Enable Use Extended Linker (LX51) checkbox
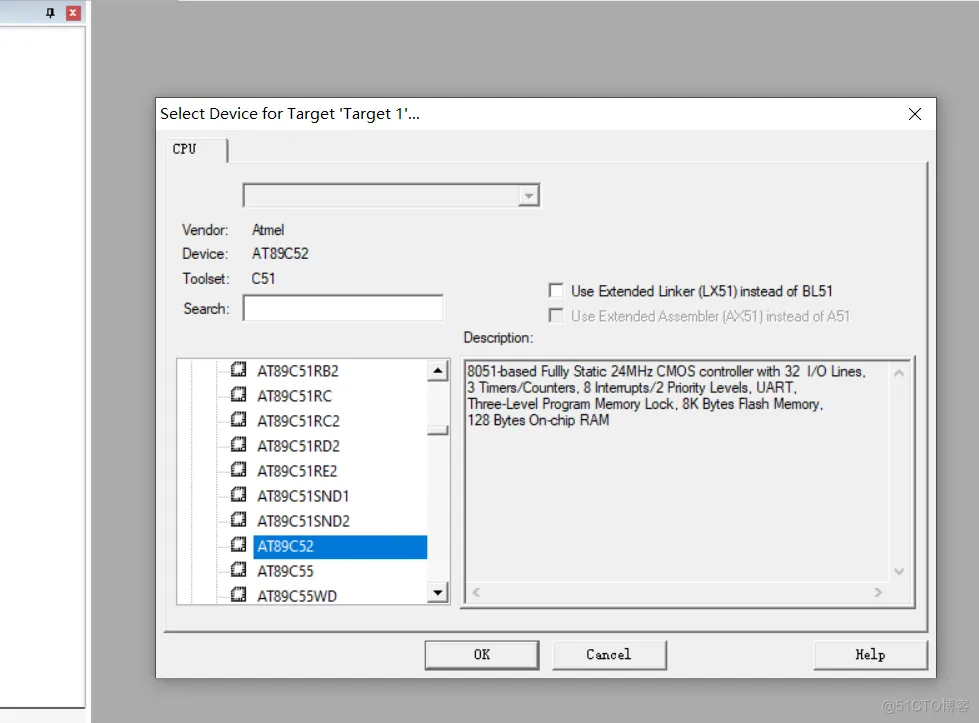Viewport: 979px width, 723px height. coord(556,291)
